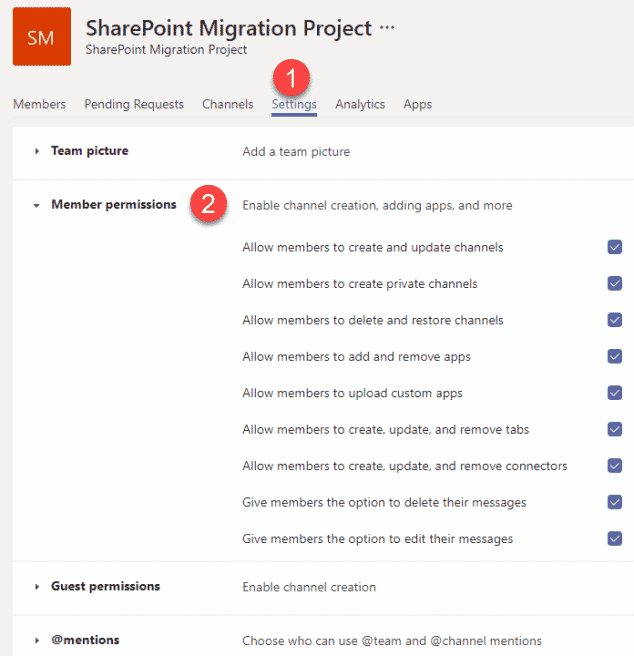Uncheck create, update, and remove tabs permission
Viewport: 634px width, 656px height.
[x=614, y=429]
